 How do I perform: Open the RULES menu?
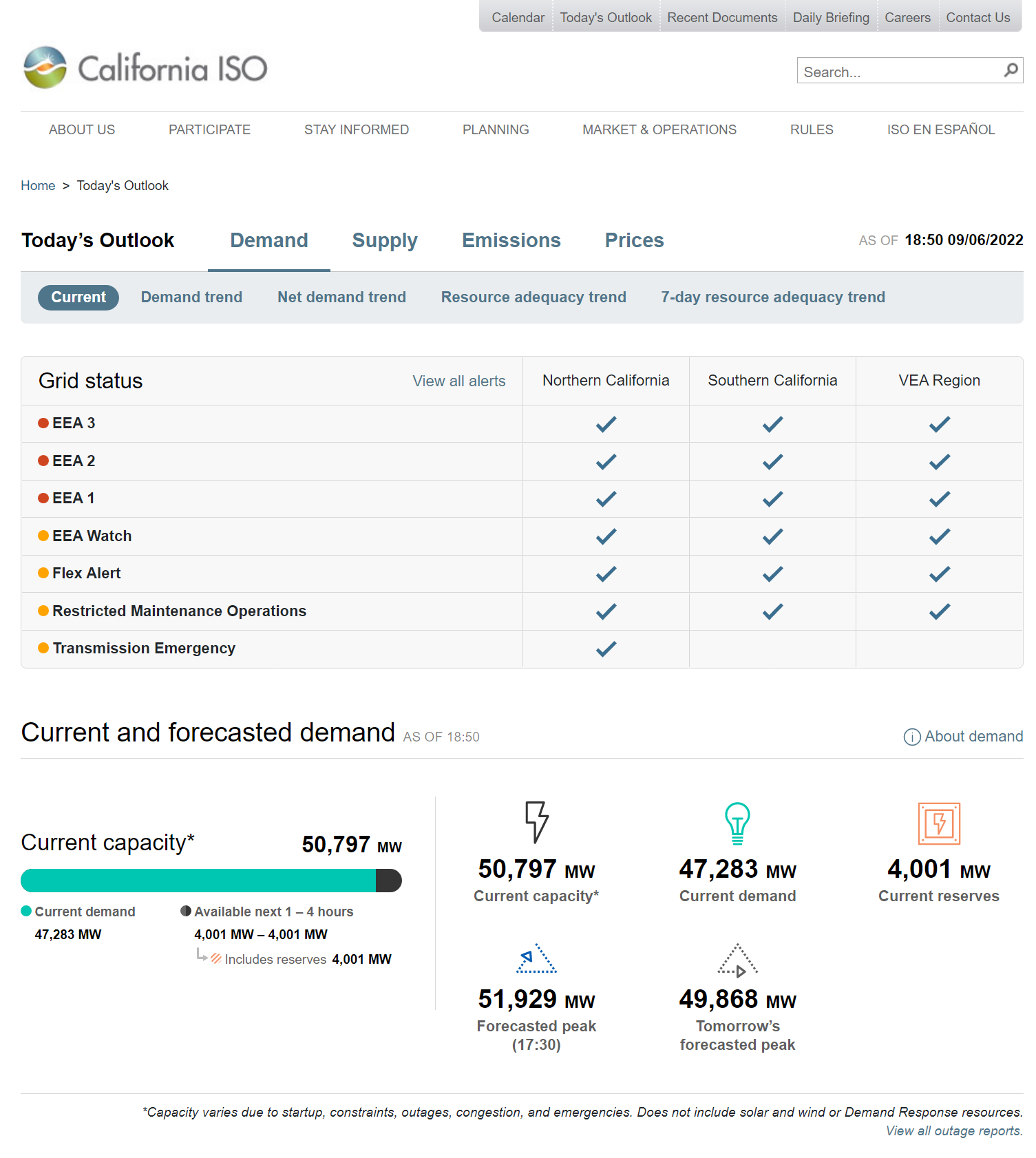tap(812, 129)
